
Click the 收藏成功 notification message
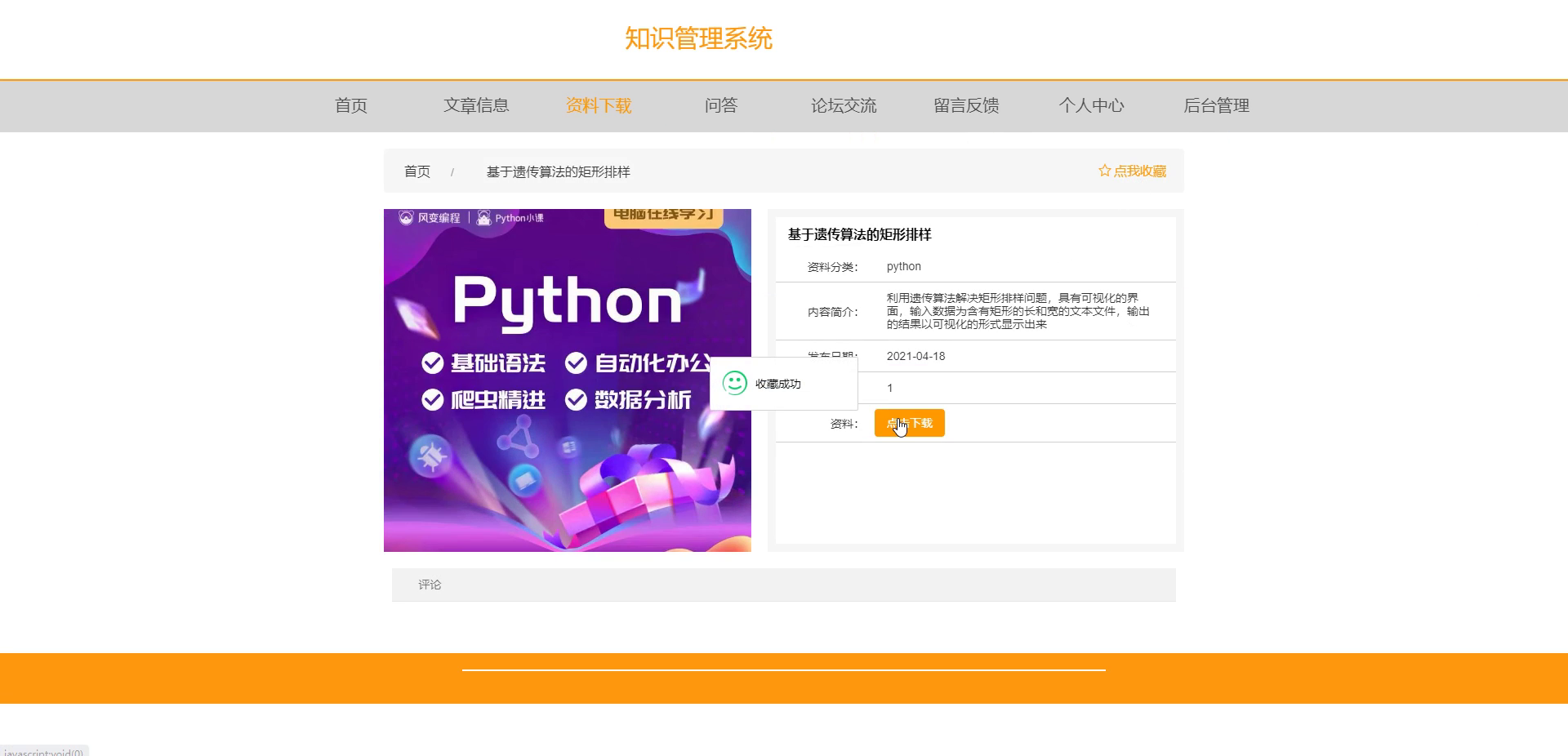click(x=778, y=384)
